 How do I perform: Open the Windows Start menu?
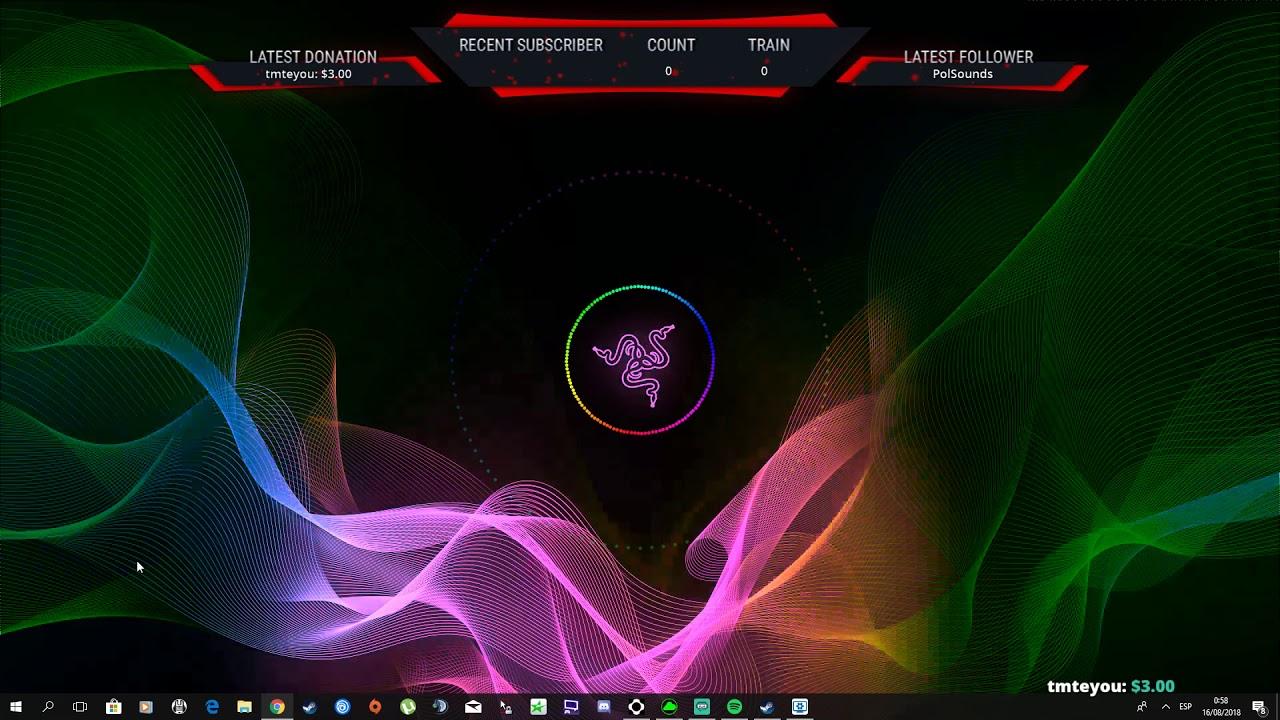tap(16, 707)
